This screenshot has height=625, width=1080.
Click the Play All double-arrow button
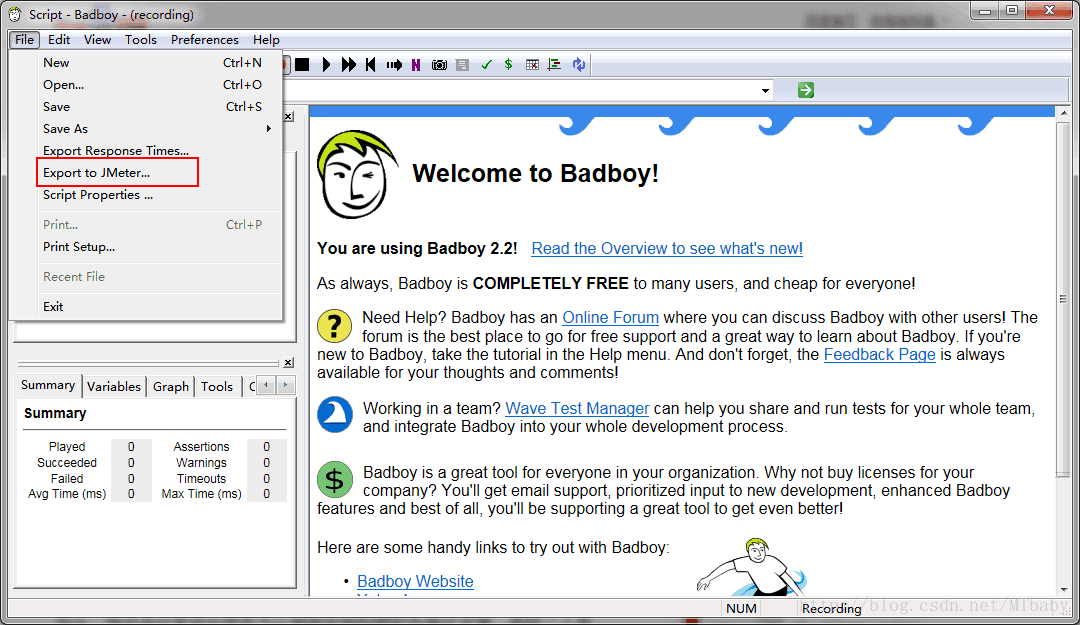[349, 65]
